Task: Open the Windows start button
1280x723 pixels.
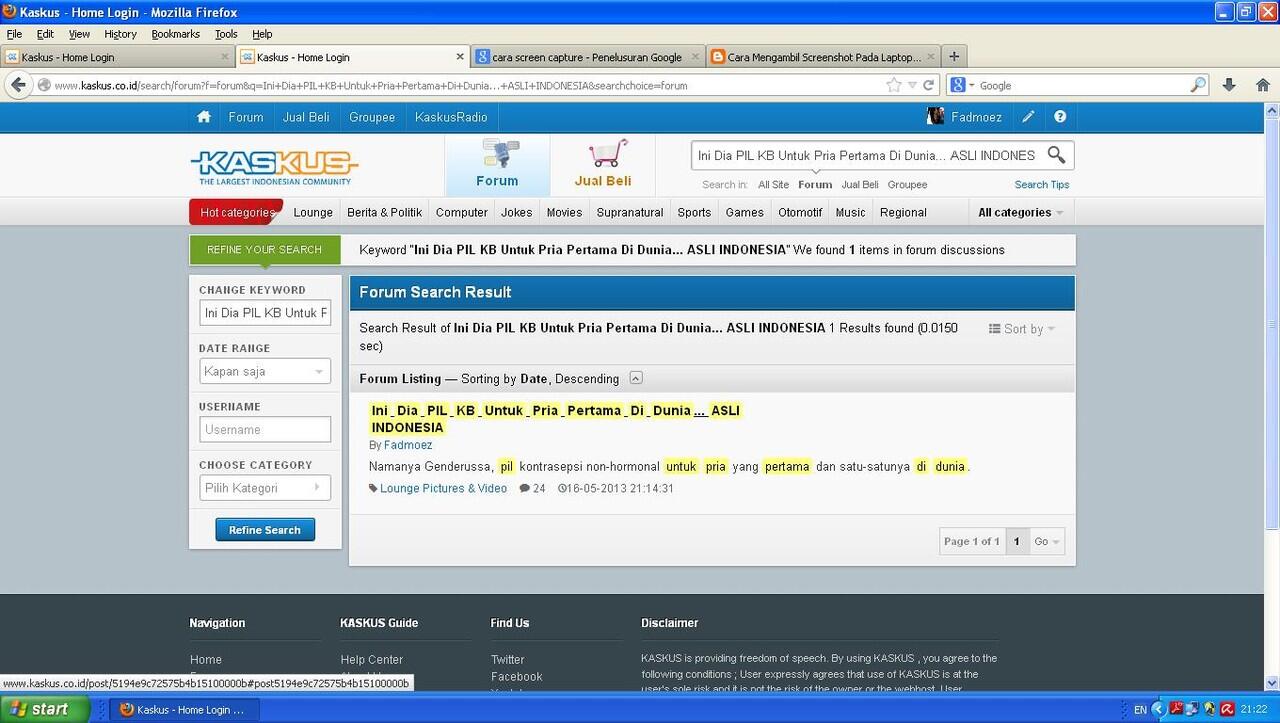Action: 45,709
